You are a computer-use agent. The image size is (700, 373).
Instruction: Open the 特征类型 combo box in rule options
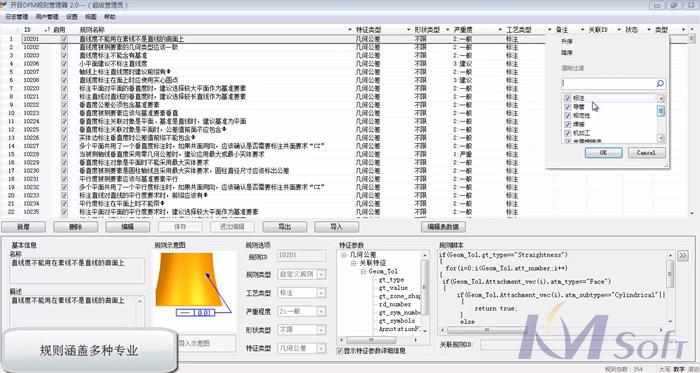click(321, 348)
